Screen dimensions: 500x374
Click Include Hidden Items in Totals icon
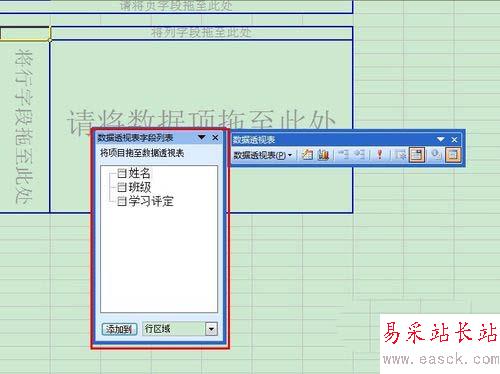[x=400, y=155]
